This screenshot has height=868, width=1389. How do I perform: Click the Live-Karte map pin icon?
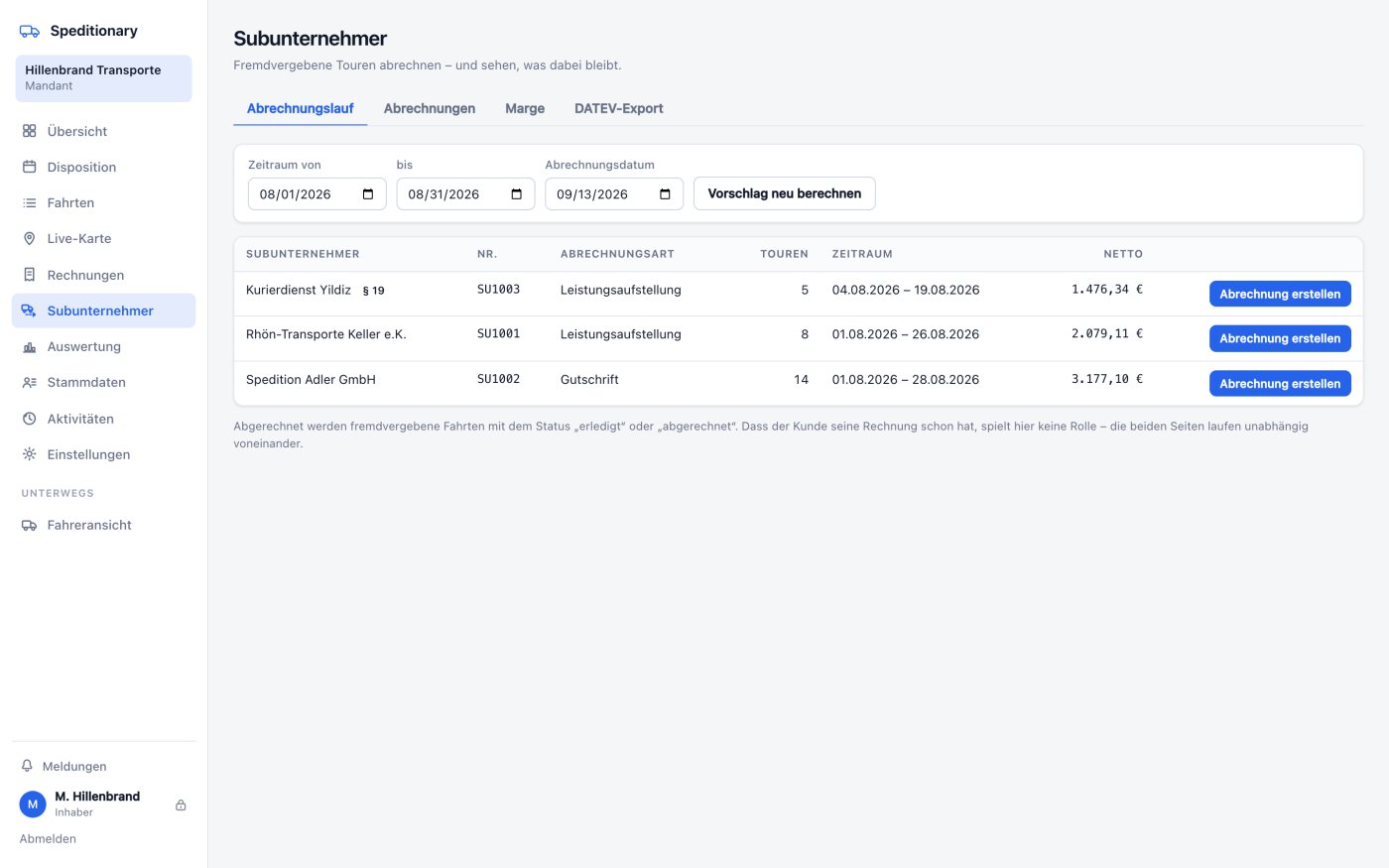click(x=30, y=238)
